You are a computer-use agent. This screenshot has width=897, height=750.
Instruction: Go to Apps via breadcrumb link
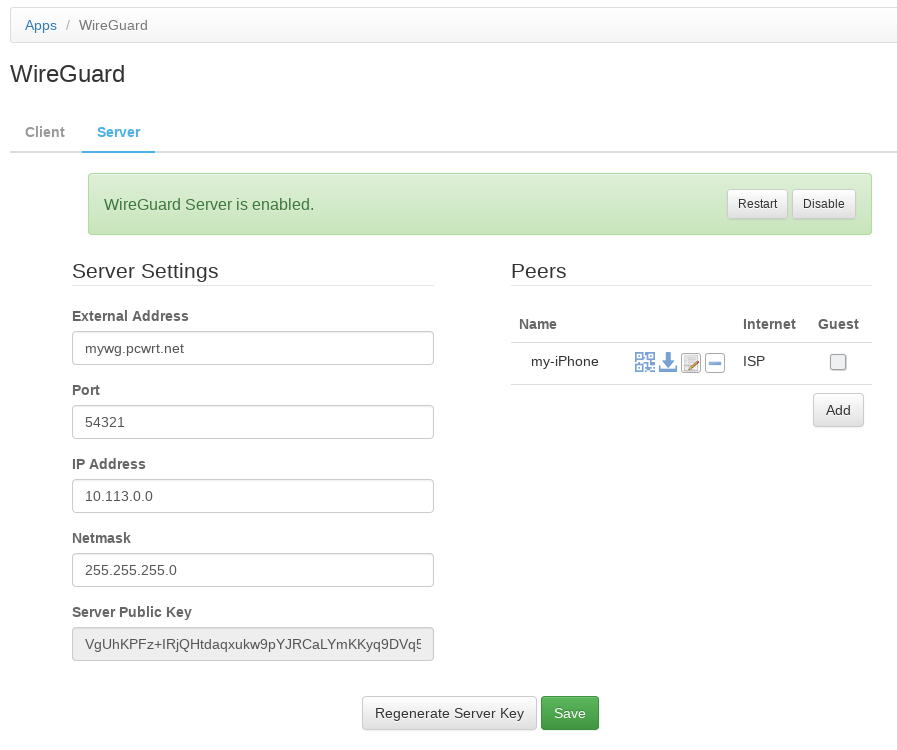click(x=41, y=25)
